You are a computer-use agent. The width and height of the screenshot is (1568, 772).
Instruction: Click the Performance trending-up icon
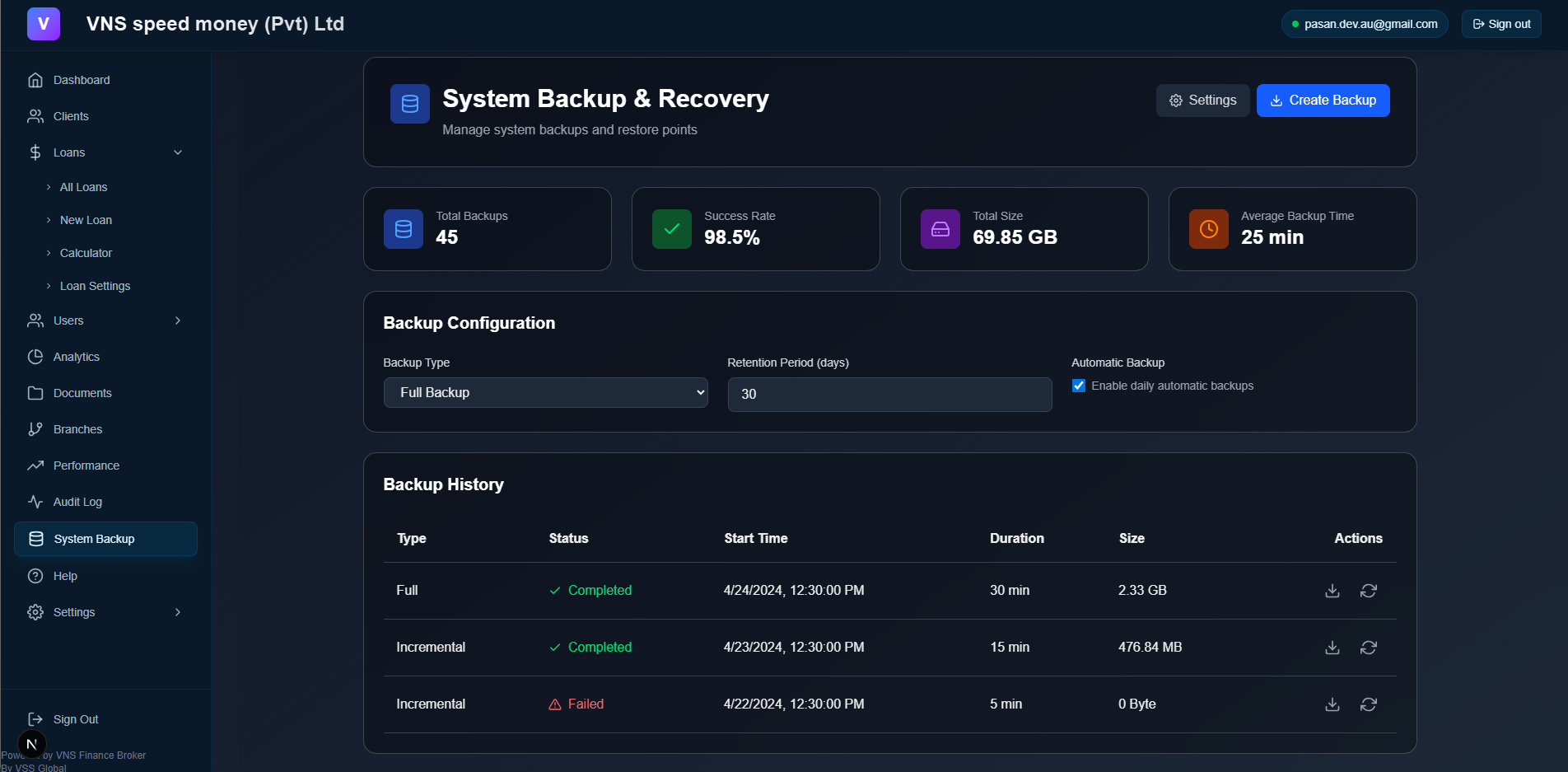click(35, 466)
